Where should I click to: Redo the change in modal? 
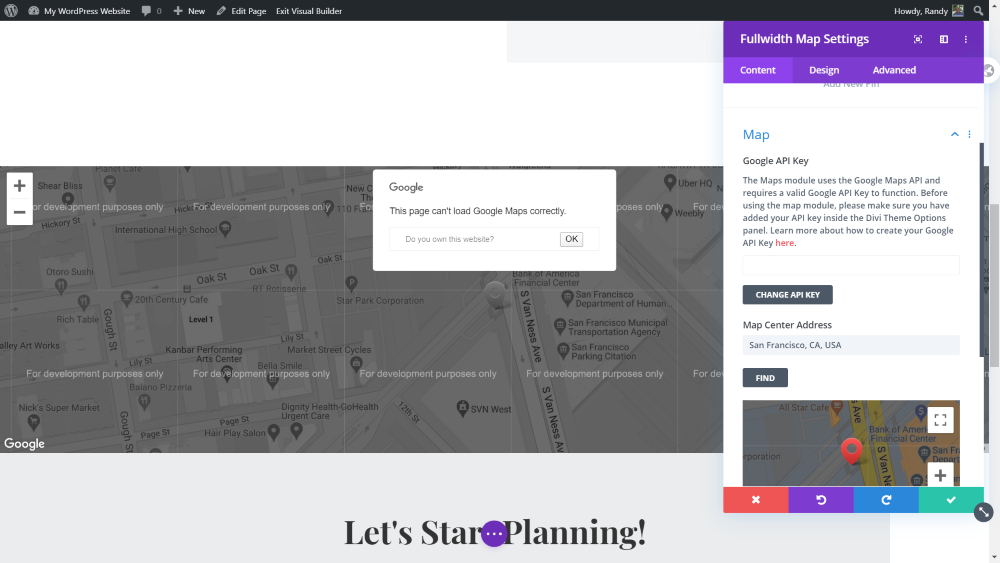[886, 500]
